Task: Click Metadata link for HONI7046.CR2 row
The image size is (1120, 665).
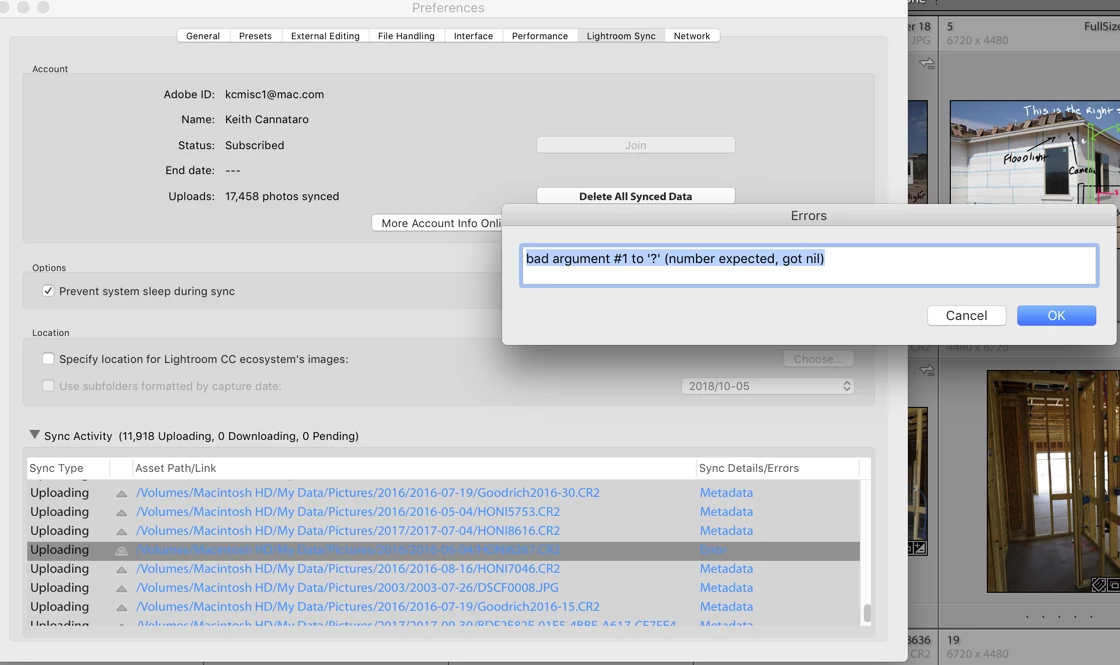Action: point(726,569)
